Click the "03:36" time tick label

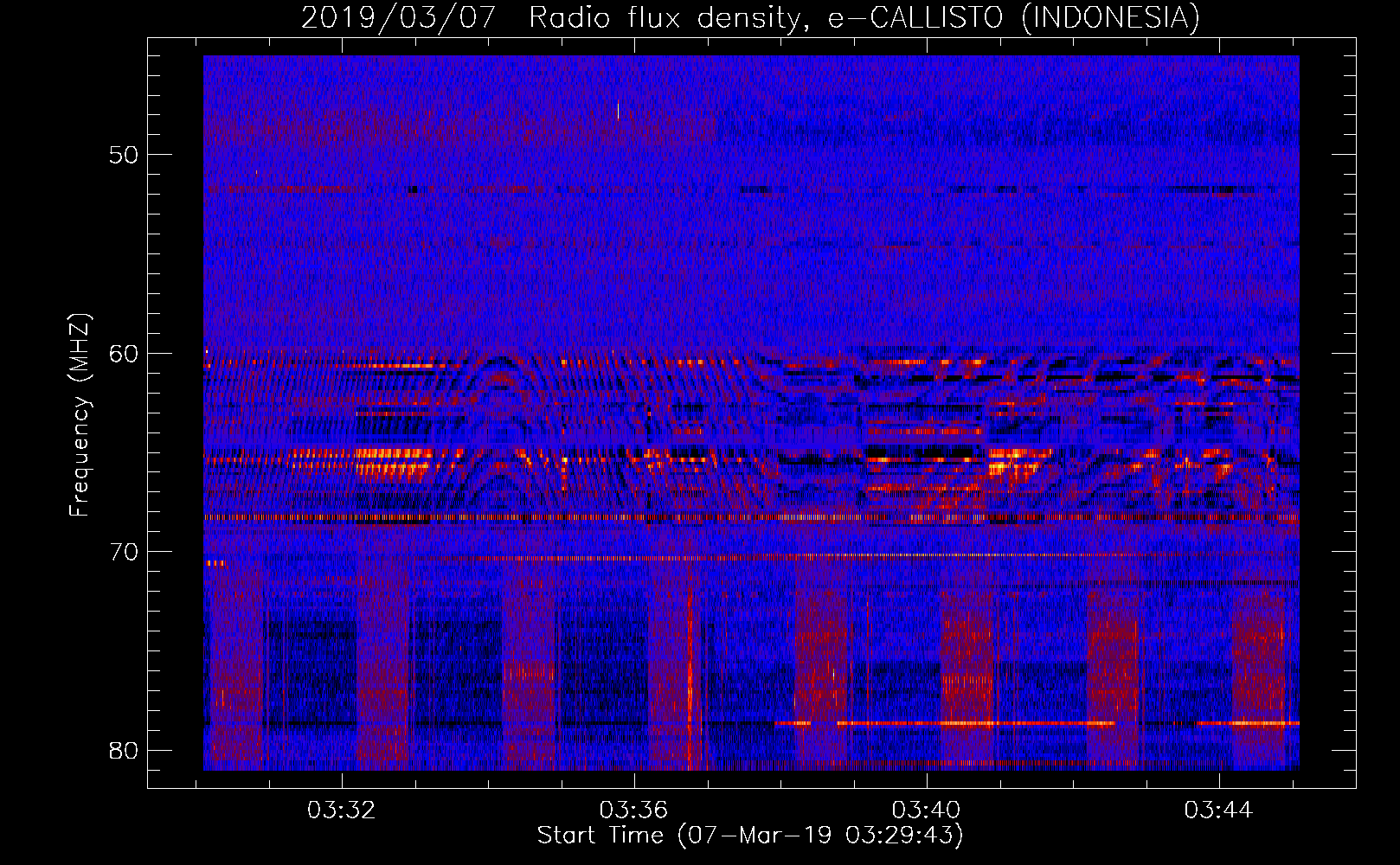(x=634, y=811)
